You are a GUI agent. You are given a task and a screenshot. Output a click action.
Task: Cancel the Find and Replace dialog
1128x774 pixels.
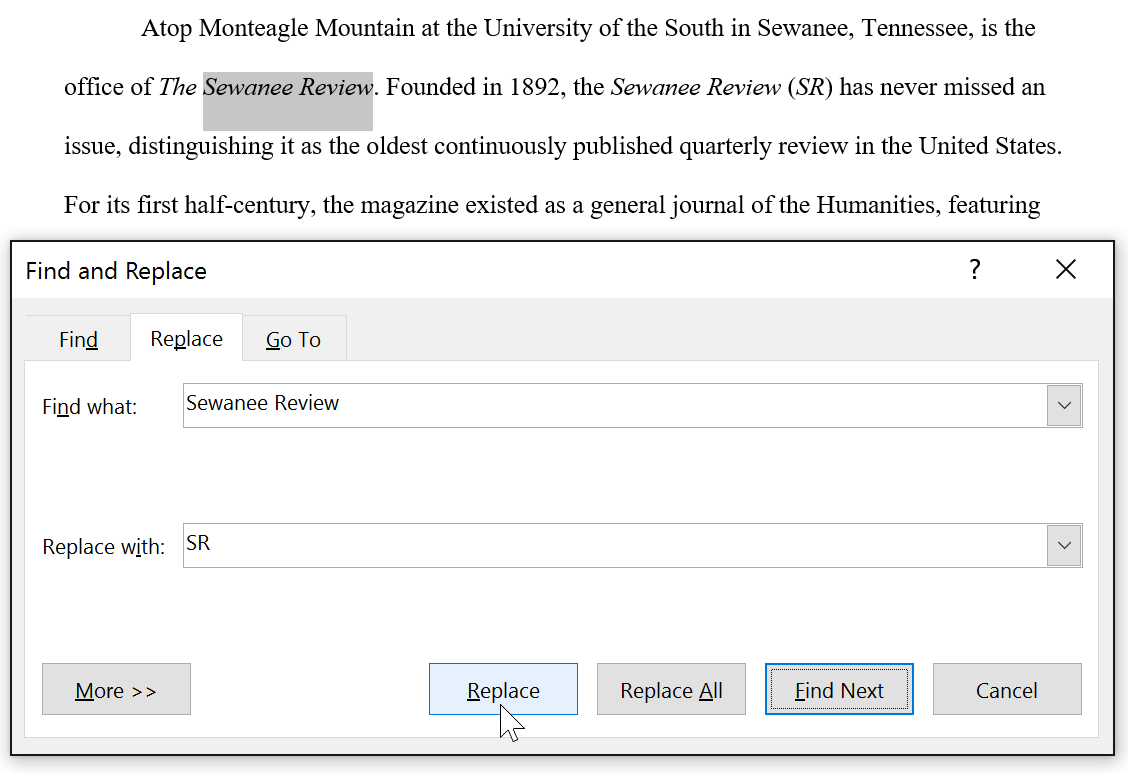point(1007,689)
